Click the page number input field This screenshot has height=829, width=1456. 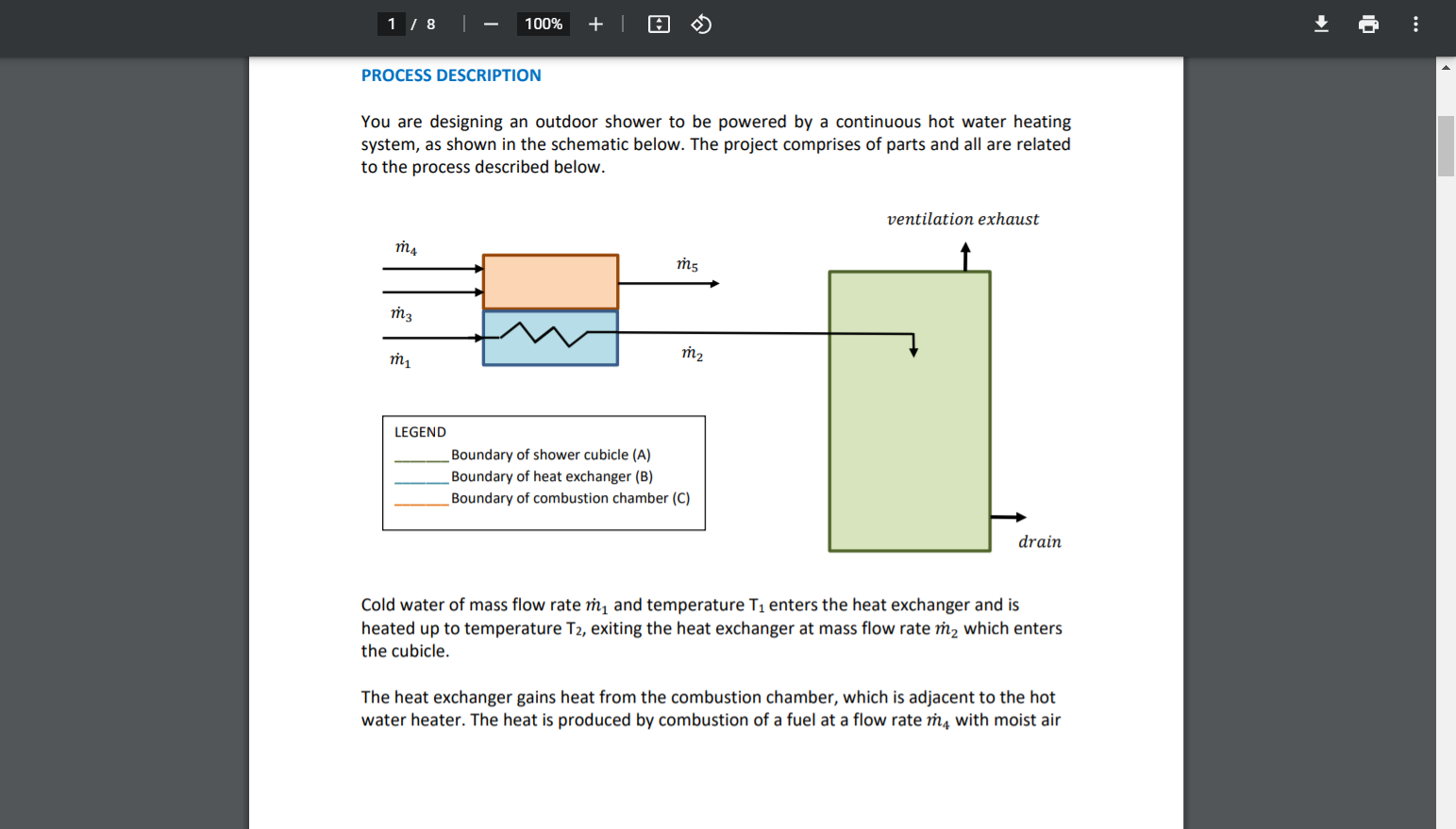(x=391, y=24)
